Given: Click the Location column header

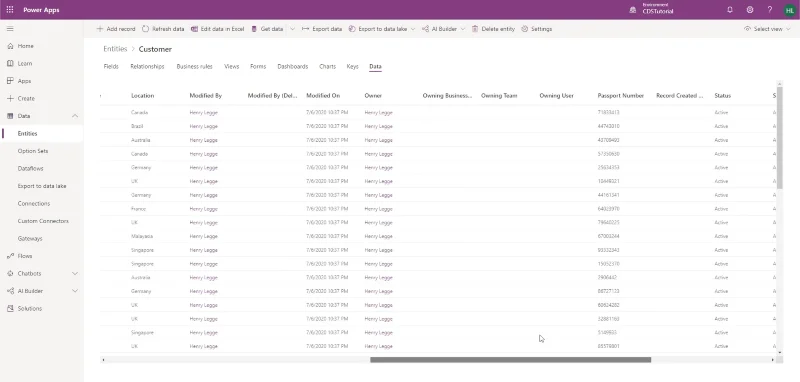Looking at the screenshot, I should pos(142,95).
